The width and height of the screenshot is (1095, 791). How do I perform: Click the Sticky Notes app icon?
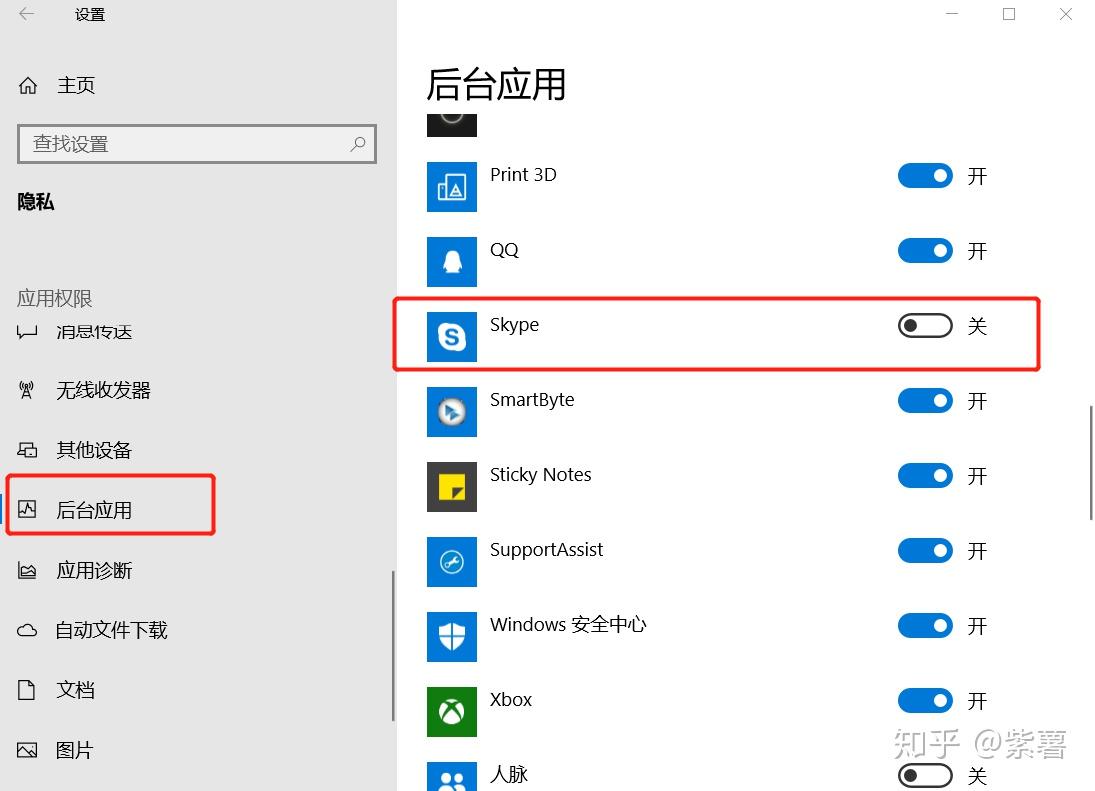[x=452, y=487]
